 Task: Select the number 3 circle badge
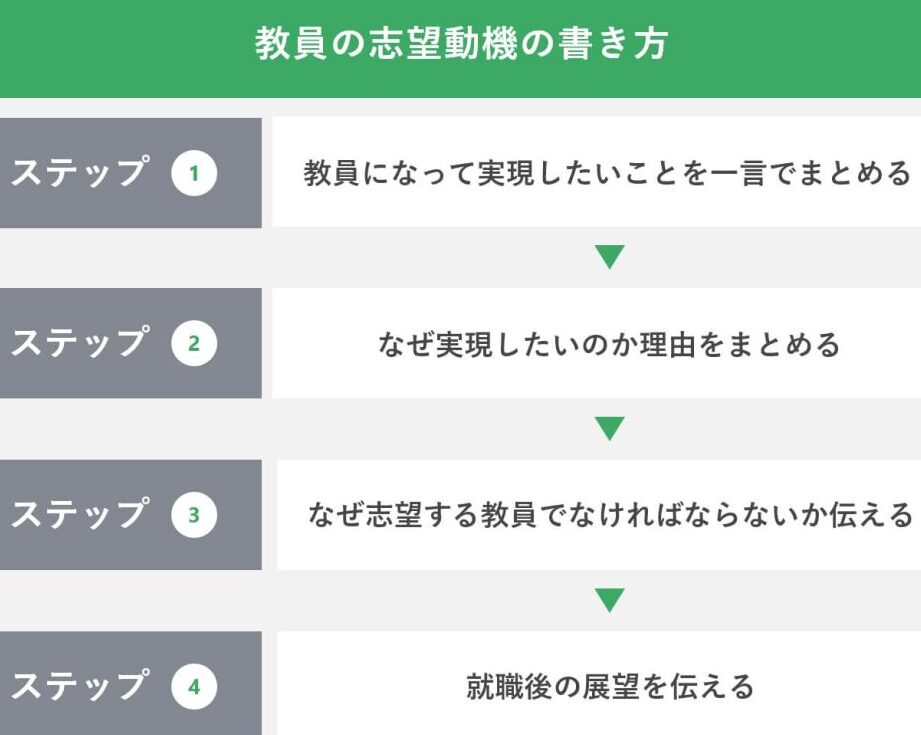point(194,516)
